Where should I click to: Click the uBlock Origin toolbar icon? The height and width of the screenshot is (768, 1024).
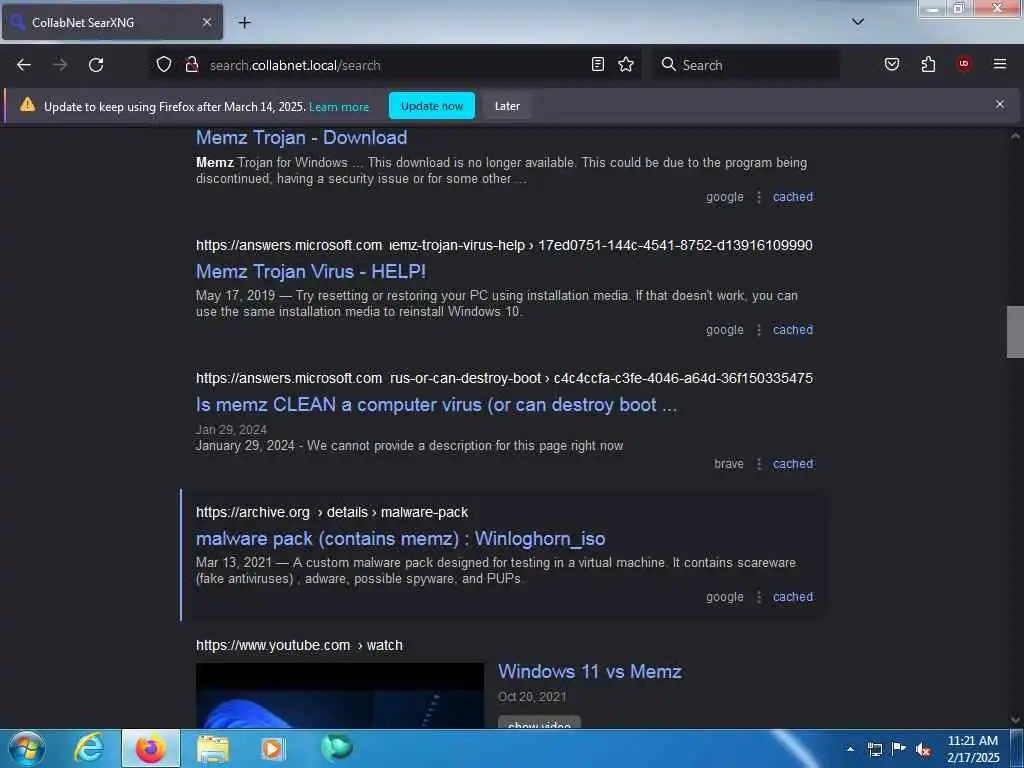(x=964, y=64)
